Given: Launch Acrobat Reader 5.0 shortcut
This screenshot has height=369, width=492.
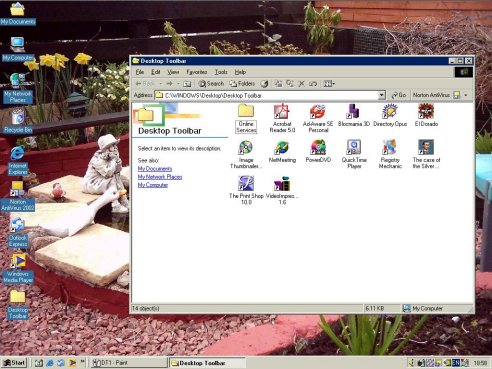Looking at the screenshot, I should tap(282, 118).
